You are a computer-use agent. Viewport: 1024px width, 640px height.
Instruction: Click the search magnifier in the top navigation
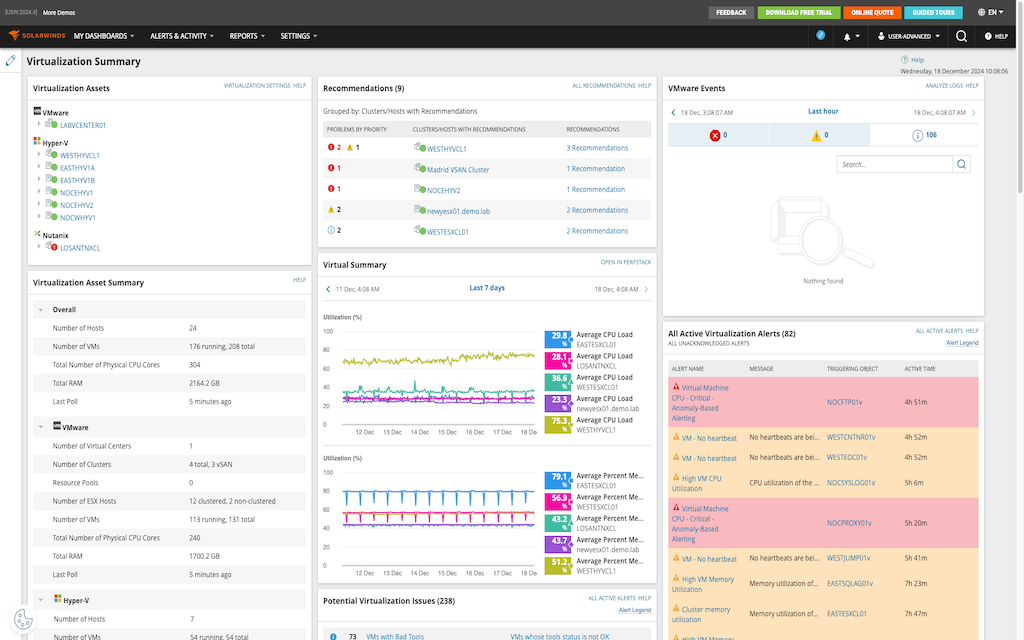pos(959,35)
